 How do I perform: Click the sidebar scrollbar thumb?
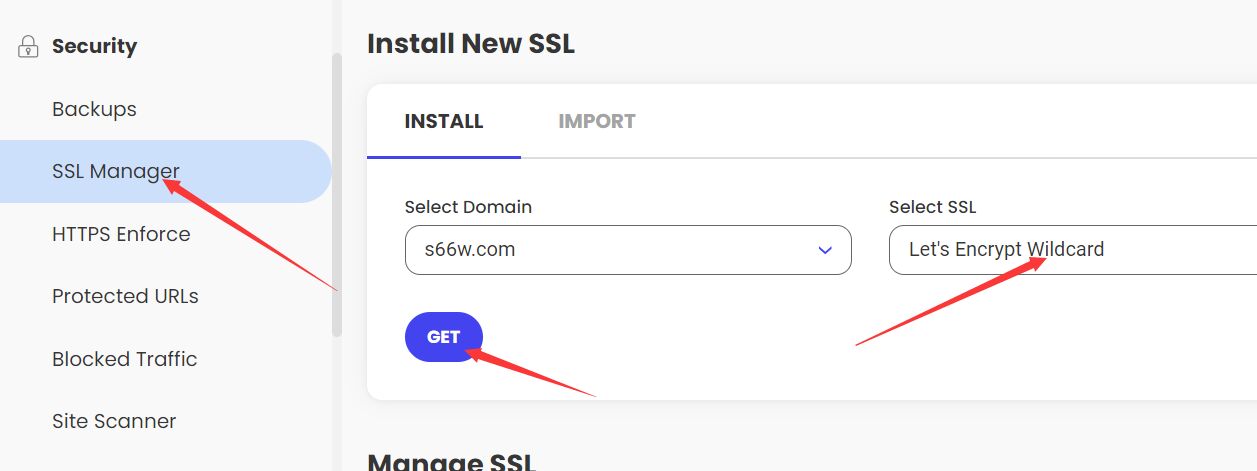click(337, 194)
